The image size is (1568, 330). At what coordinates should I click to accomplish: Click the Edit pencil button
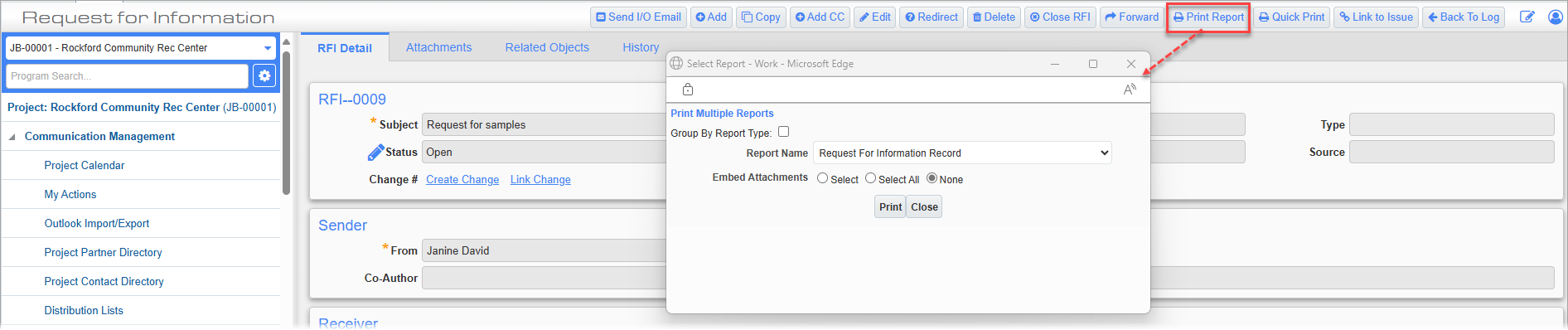(x=874, y=17)
